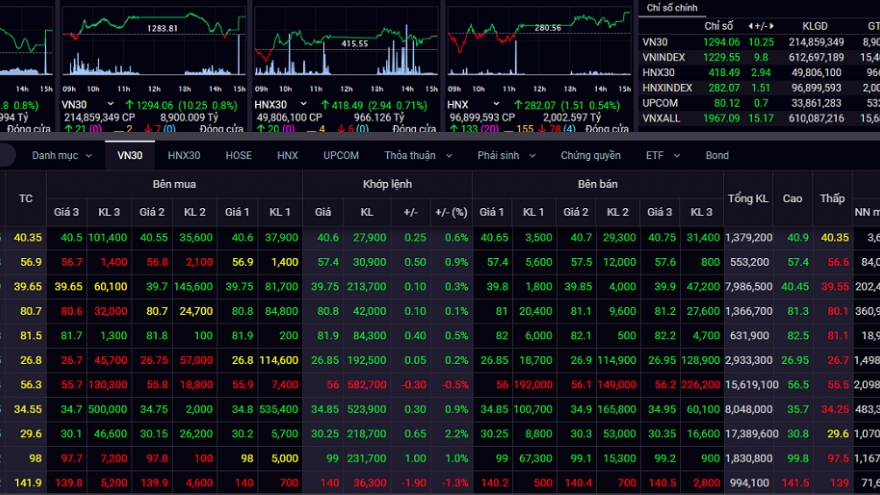The width and height of the screenshot is (880, 495).
Task: Click total volume 15,619,100
Action: (x=751, y=384)
